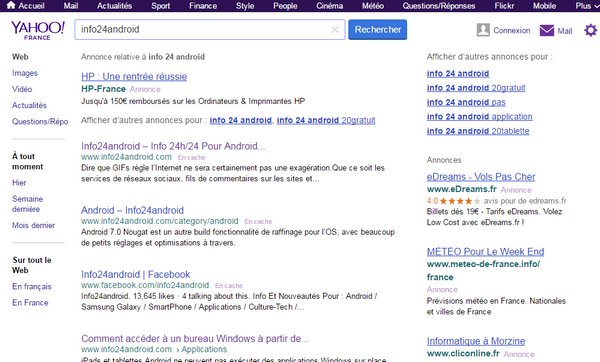Open Cinéma in the top bar
This screenshot has height=362, width=600.
point(329,6)
